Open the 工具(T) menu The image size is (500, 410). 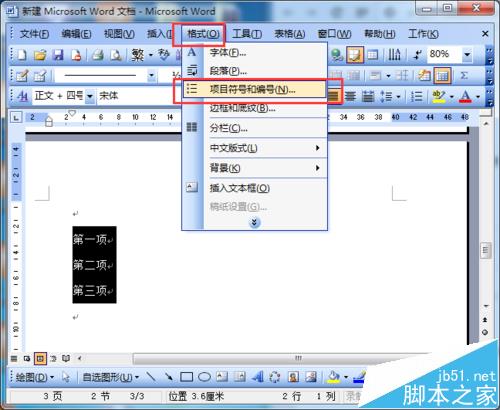click(x=247, y=34)
